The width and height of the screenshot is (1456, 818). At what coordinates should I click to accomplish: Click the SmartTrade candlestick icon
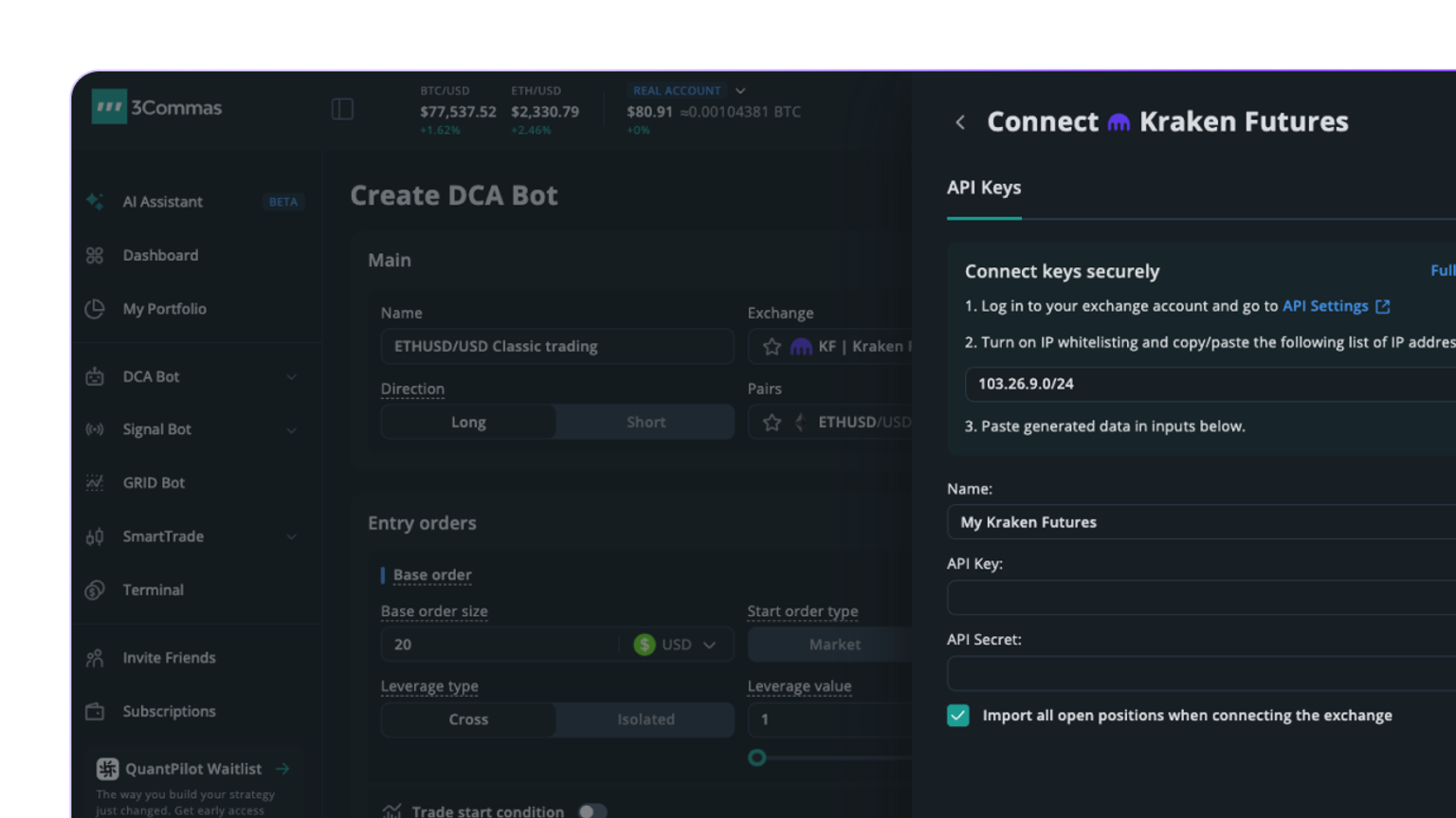click(95, 536)
